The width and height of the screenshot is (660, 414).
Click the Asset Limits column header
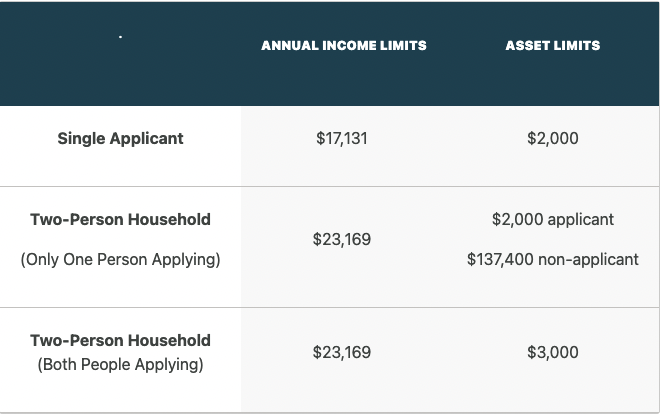553,45
